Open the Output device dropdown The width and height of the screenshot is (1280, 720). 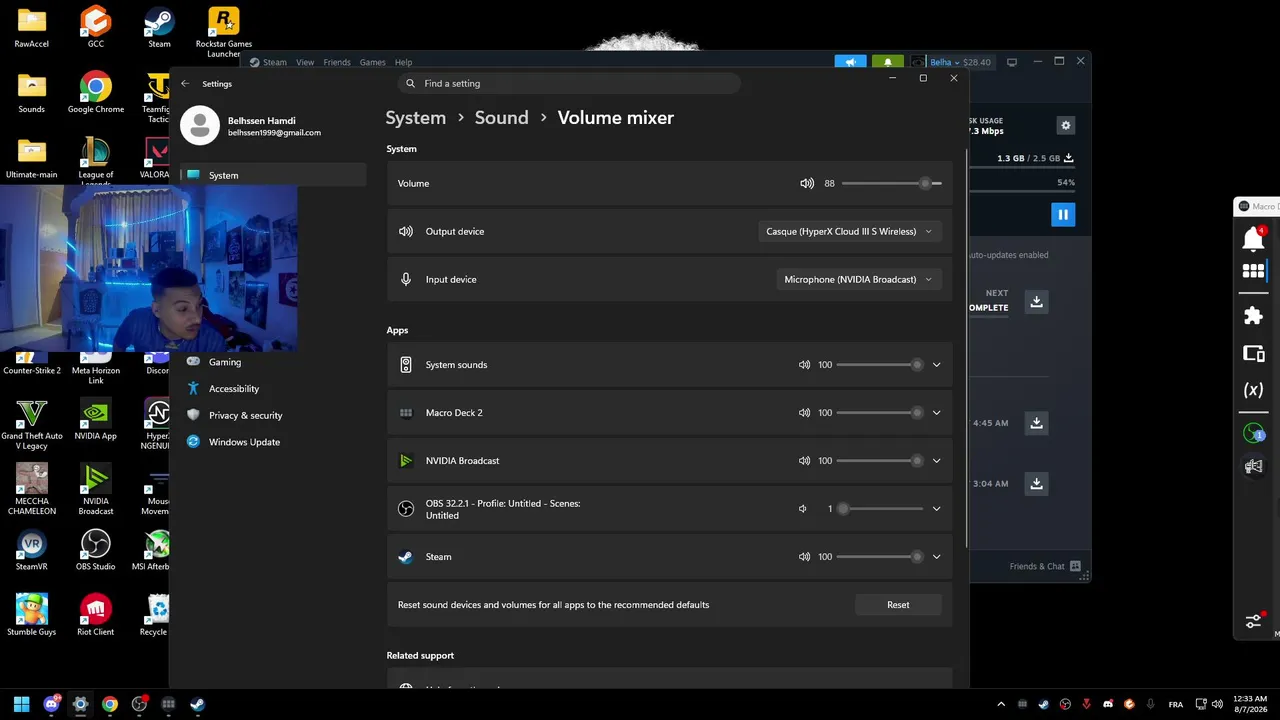[x=849, y=231]
